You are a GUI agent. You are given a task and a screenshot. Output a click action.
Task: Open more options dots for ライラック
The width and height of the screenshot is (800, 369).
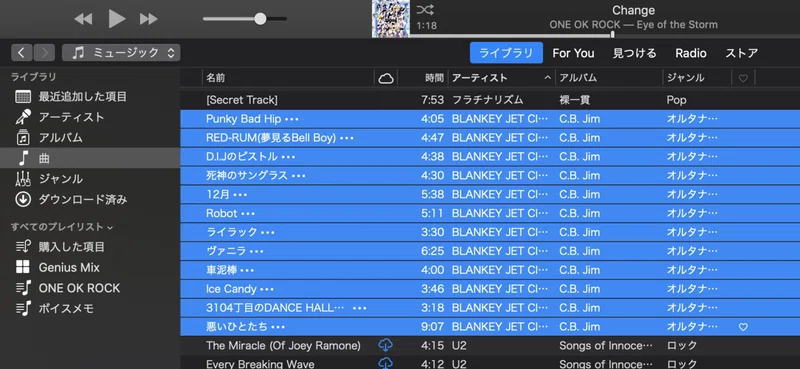268,233
